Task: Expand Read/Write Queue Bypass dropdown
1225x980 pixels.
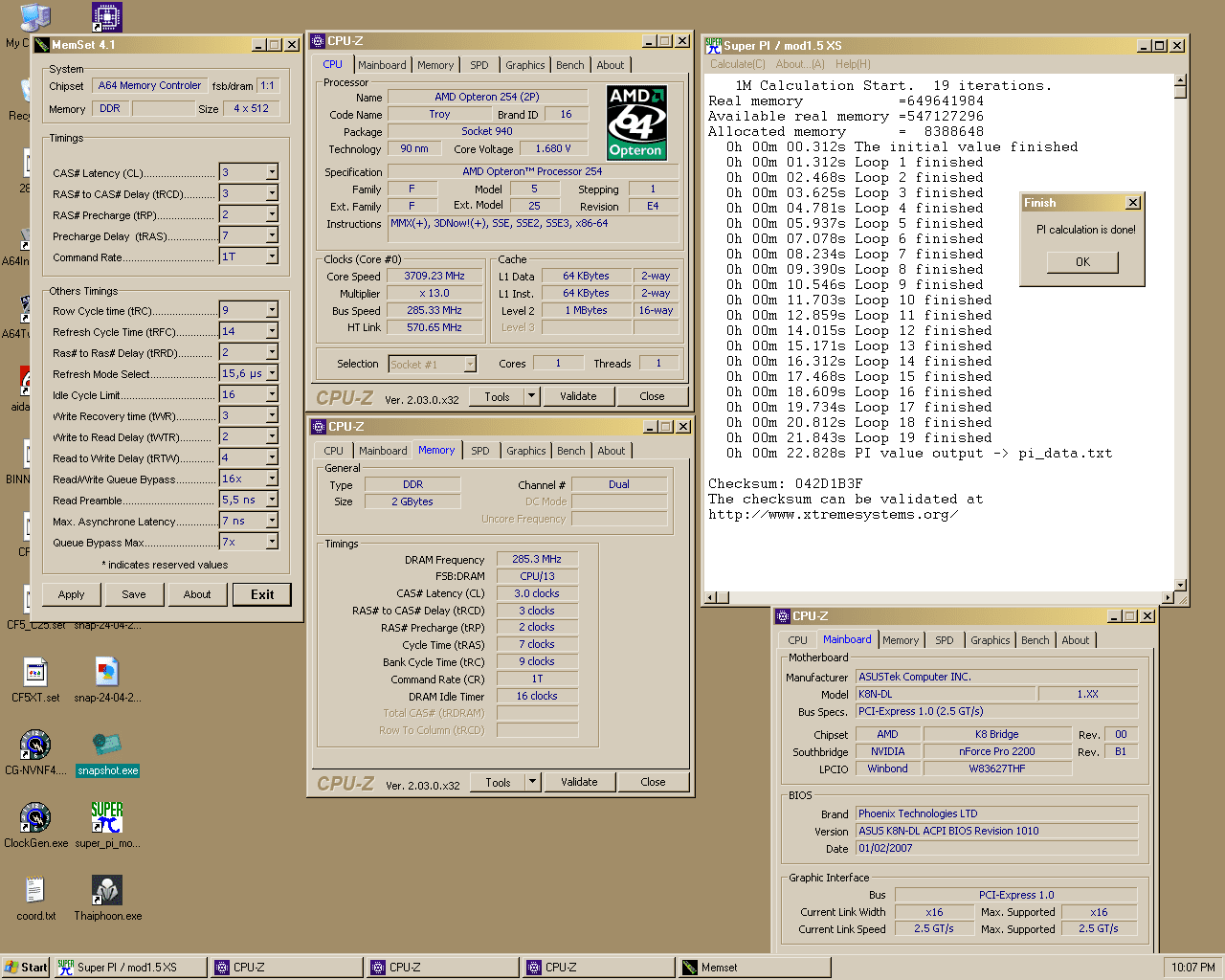Action: 272,479
